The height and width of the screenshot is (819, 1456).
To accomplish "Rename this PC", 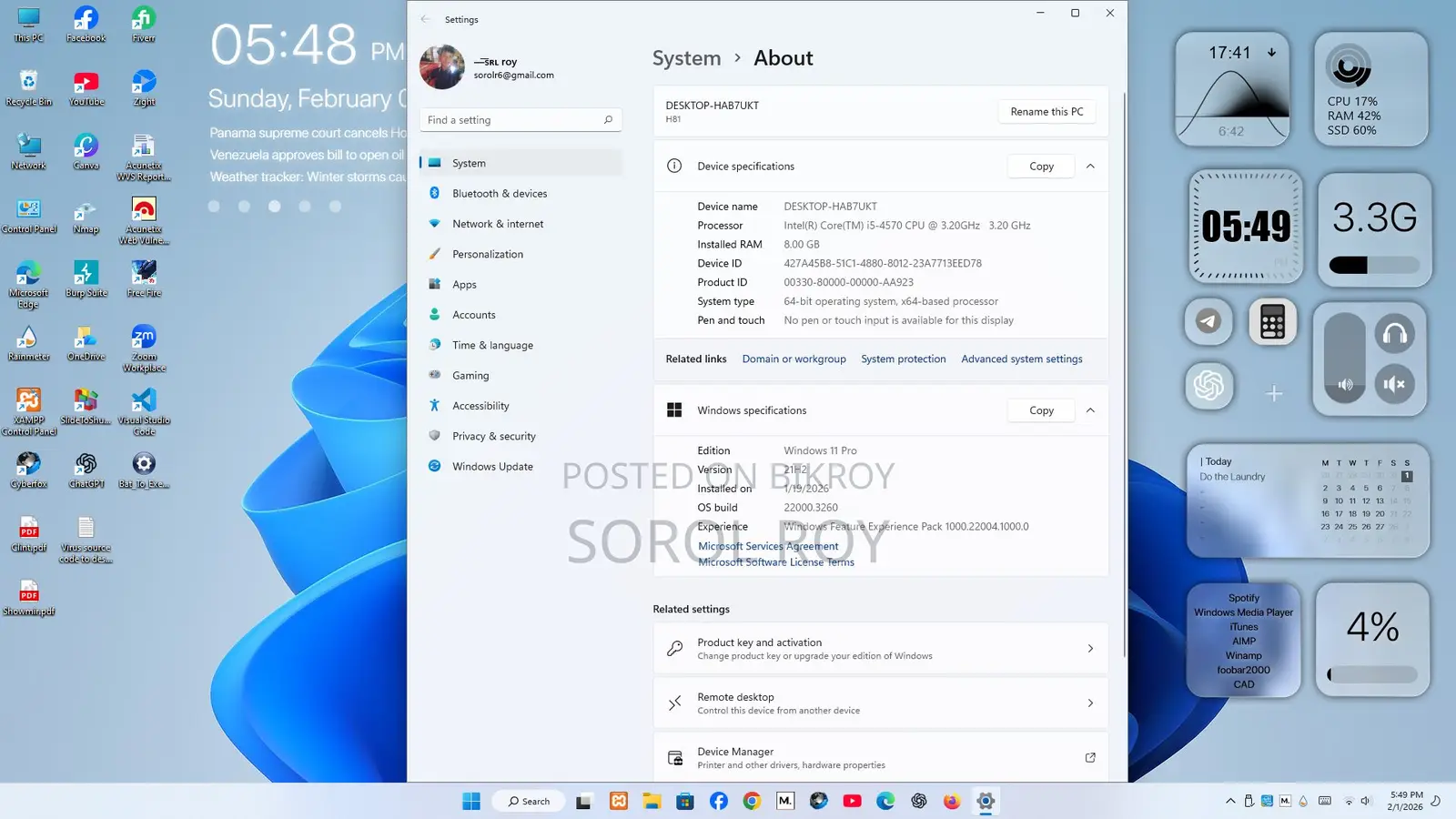I will click(1046, 112).
